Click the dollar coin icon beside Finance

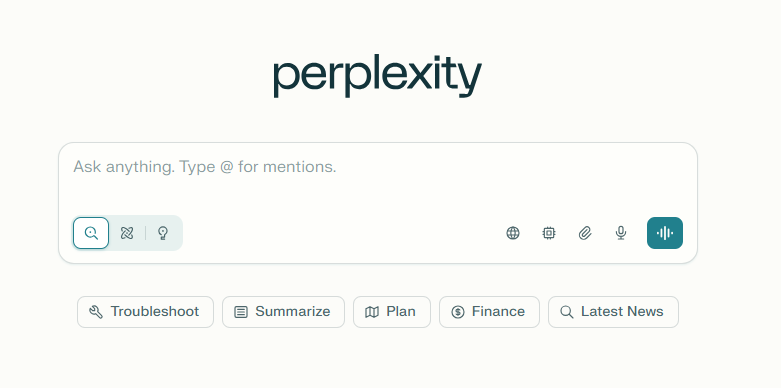click(x=458, y=312)
